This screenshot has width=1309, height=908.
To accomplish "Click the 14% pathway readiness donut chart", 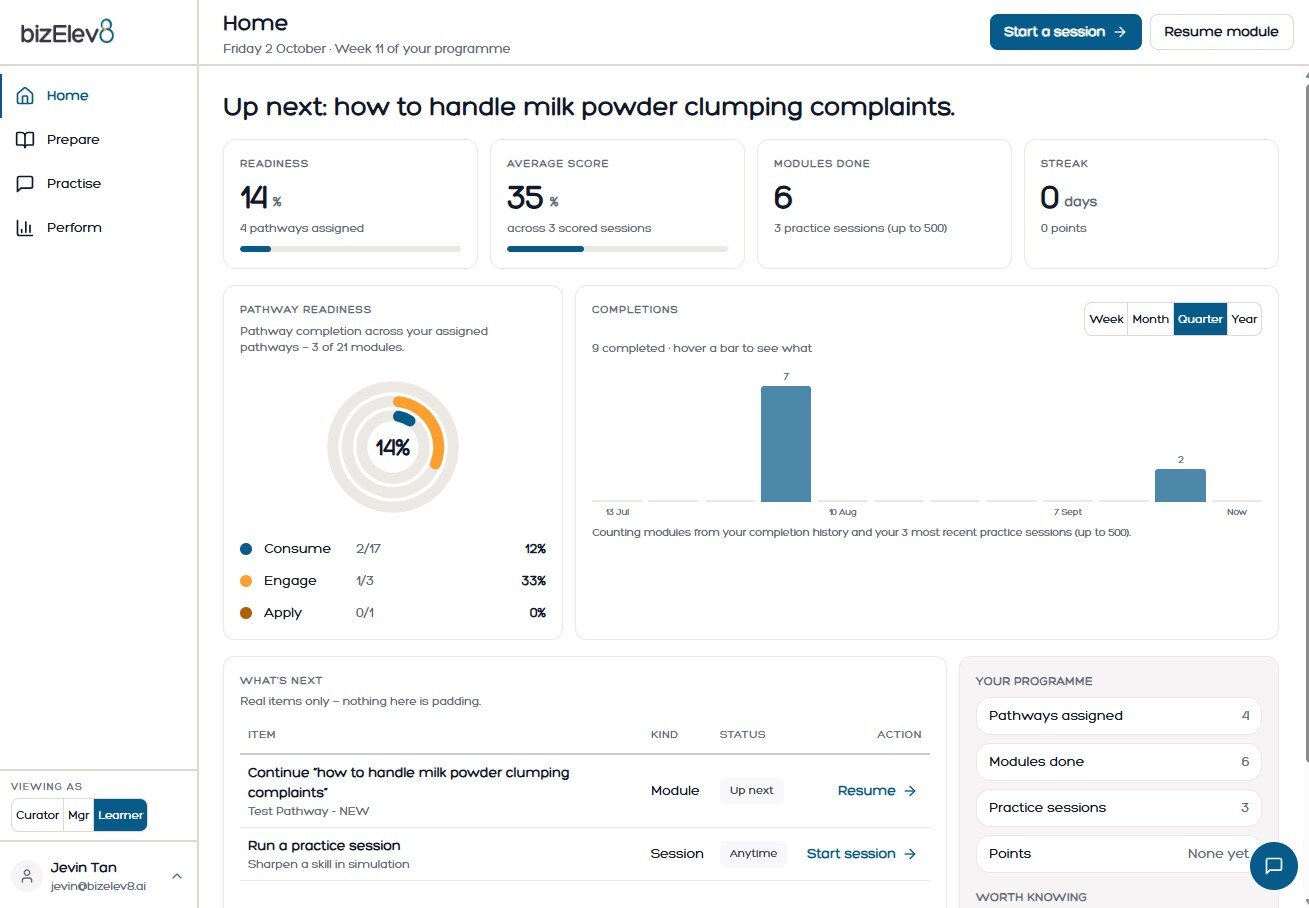I will (x=393, y=447).
